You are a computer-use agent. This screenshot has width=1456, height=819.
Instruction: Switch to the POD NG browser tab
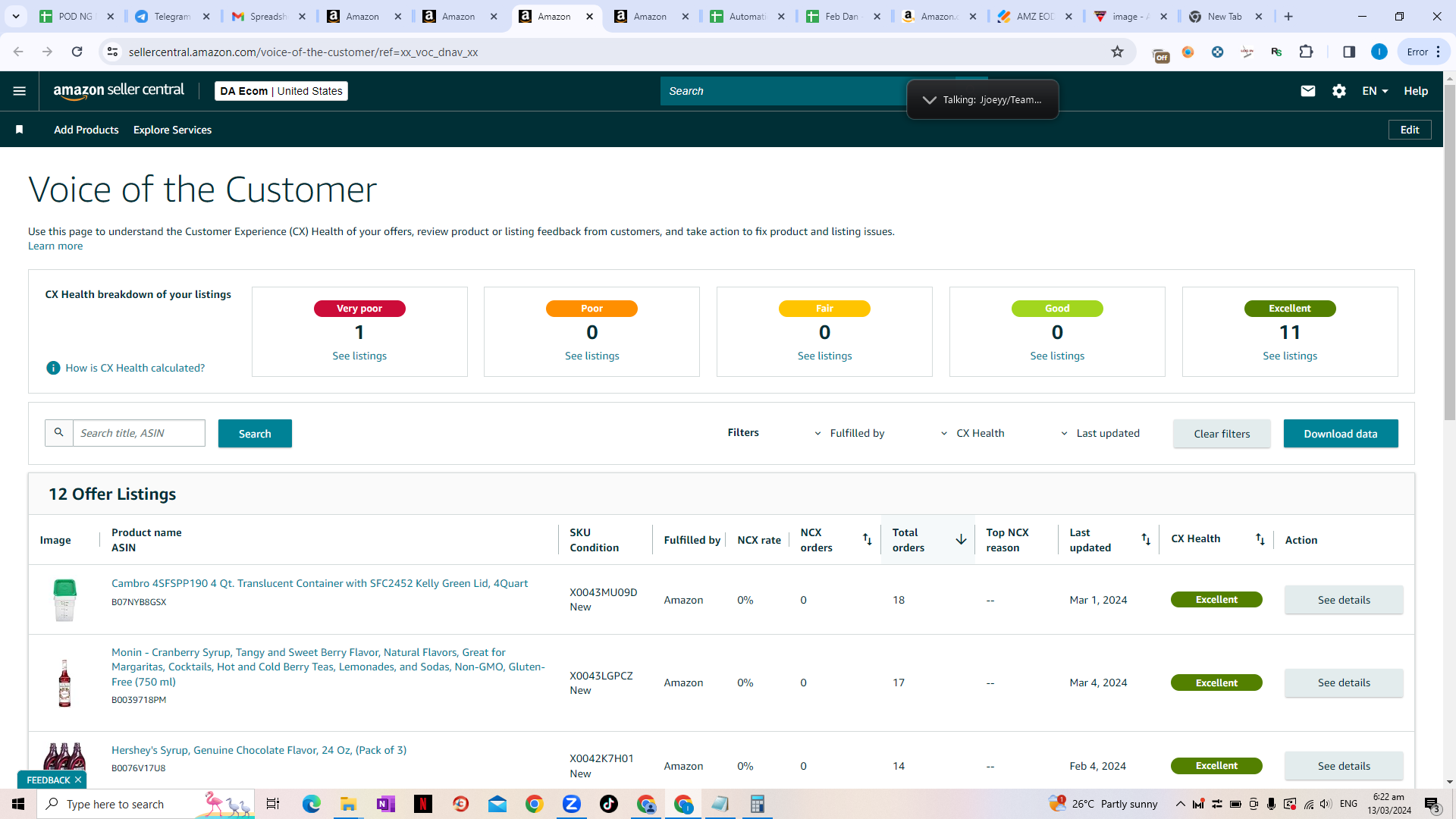click(76, 16)
